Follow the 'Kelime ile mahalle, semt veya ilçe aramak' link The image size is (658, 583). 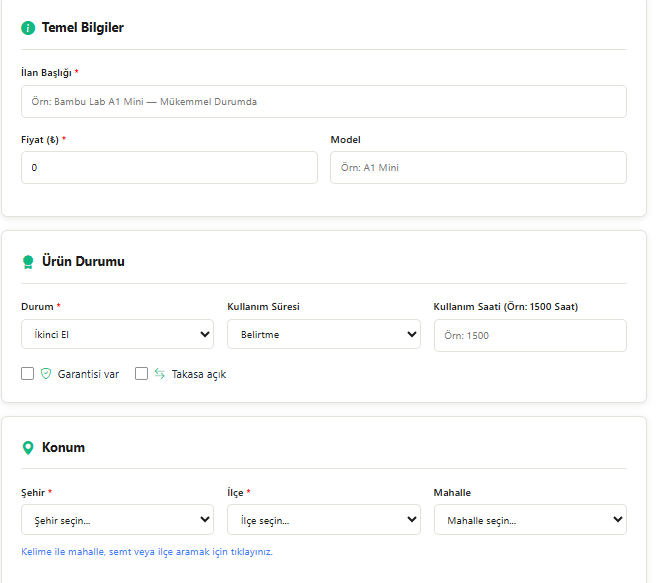click(x=147, y=552)
